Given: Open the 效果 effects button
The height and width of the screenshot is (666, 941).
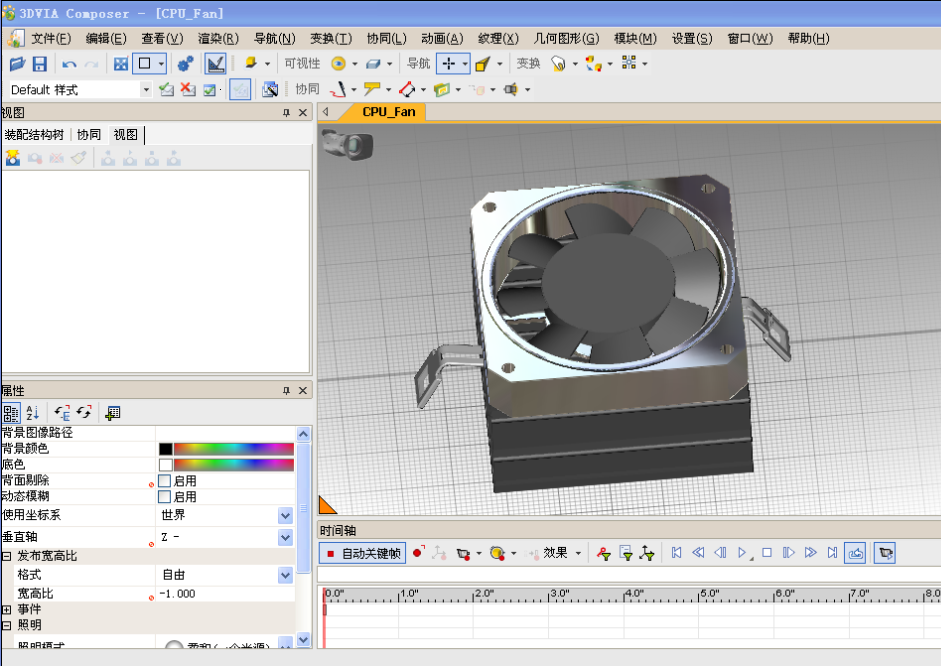Looking at the screenshot, I should (555, 553).
